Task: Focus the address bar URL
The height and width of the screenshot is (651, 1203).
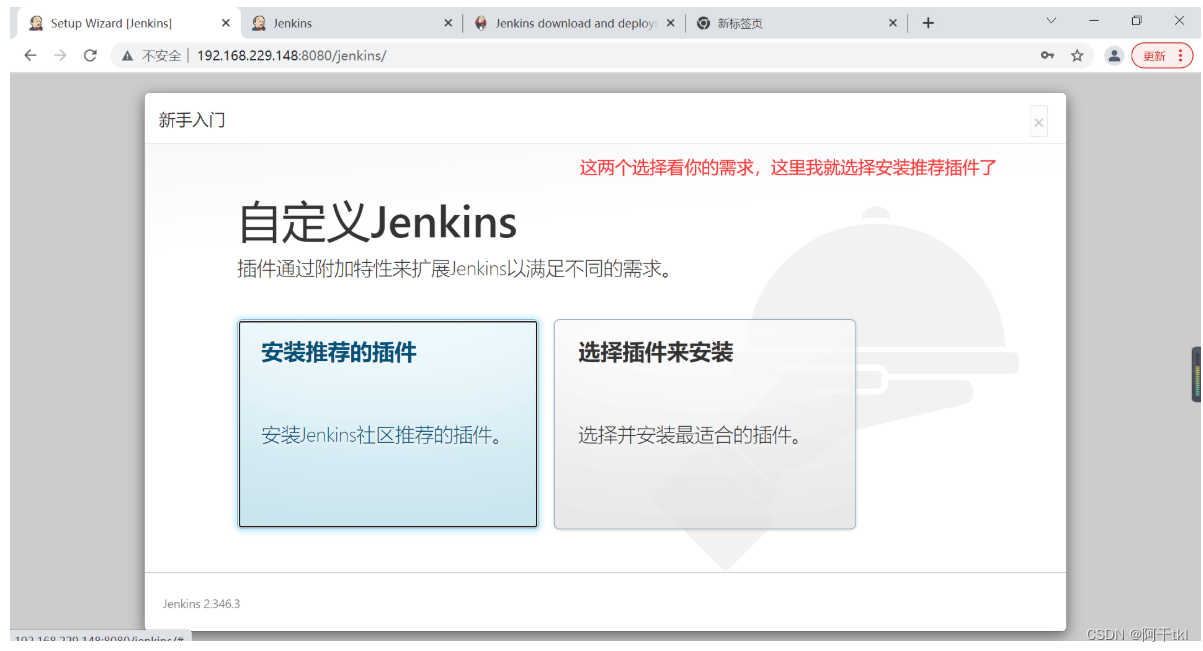Action: click(291, 56)
